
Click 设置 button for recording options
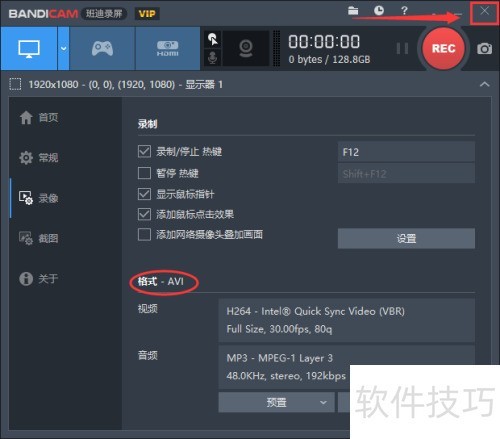pos(406,238)
